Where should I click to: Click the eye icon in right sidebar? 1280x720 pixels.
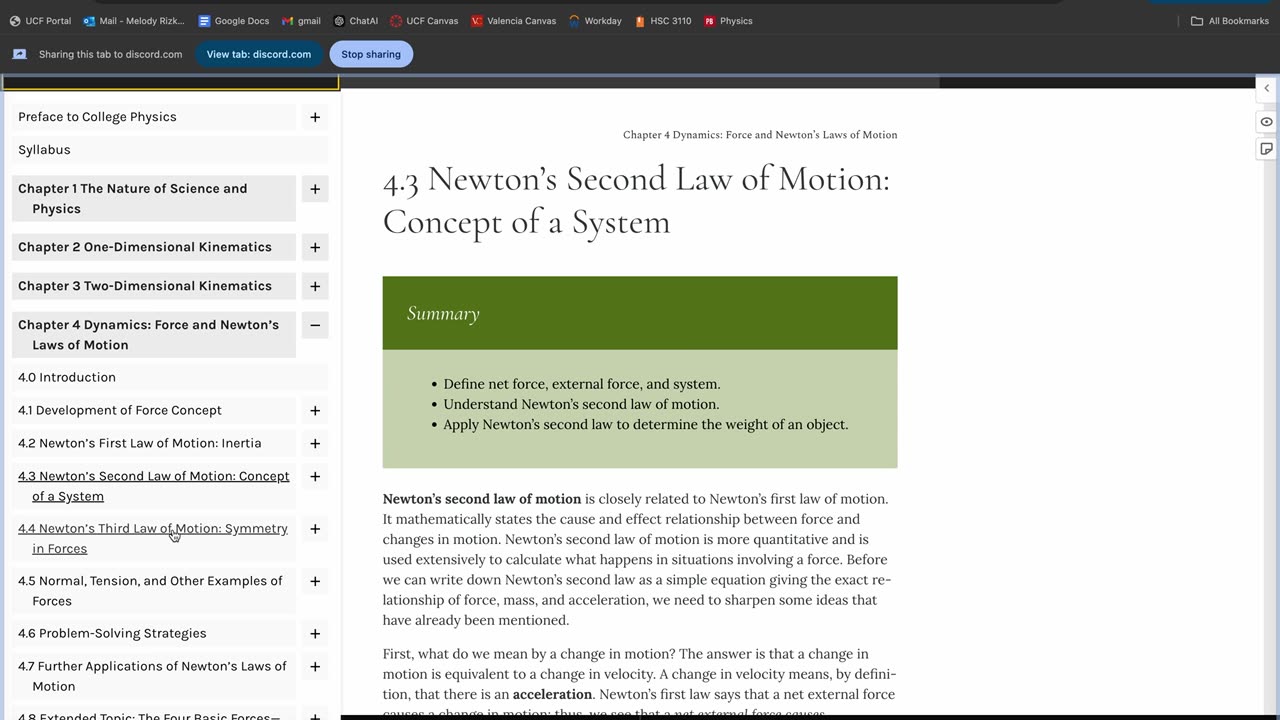(1266, 122)
